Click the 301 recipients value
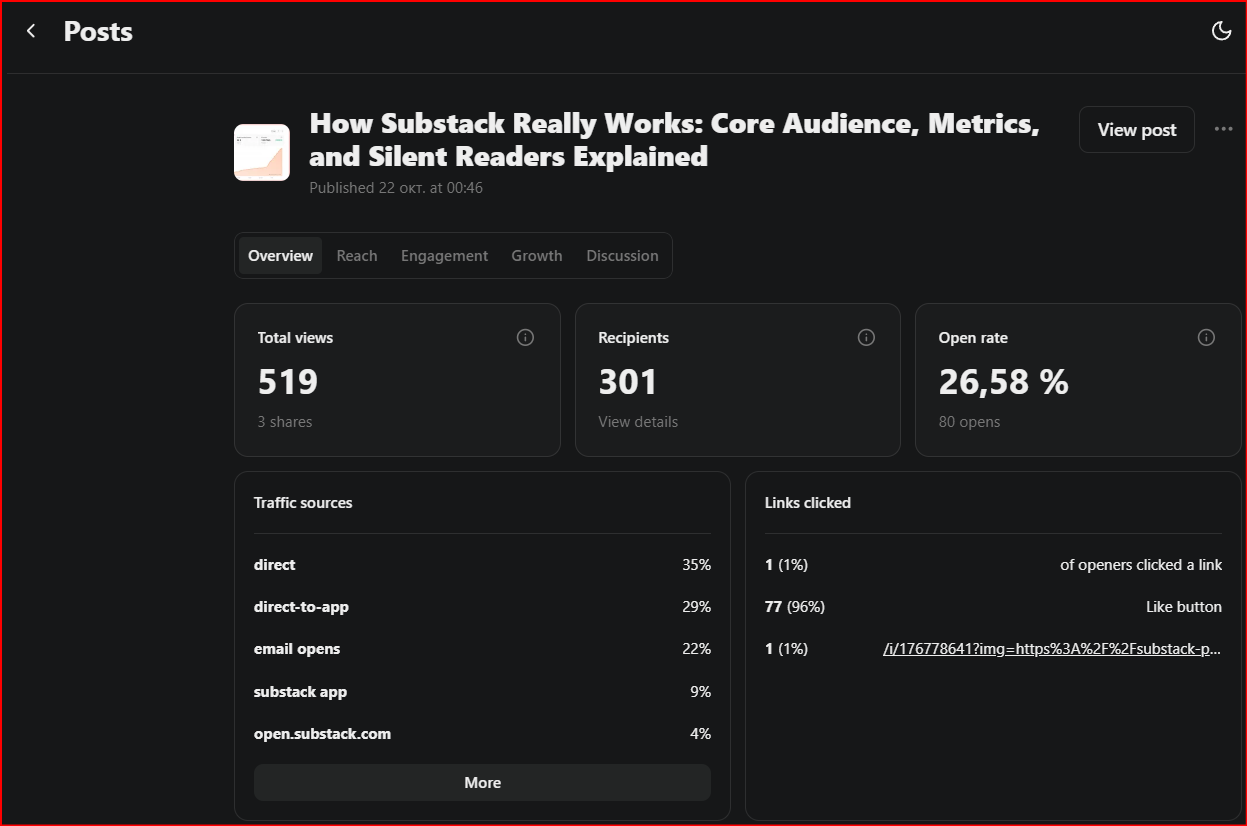 (x=628, y=382)
